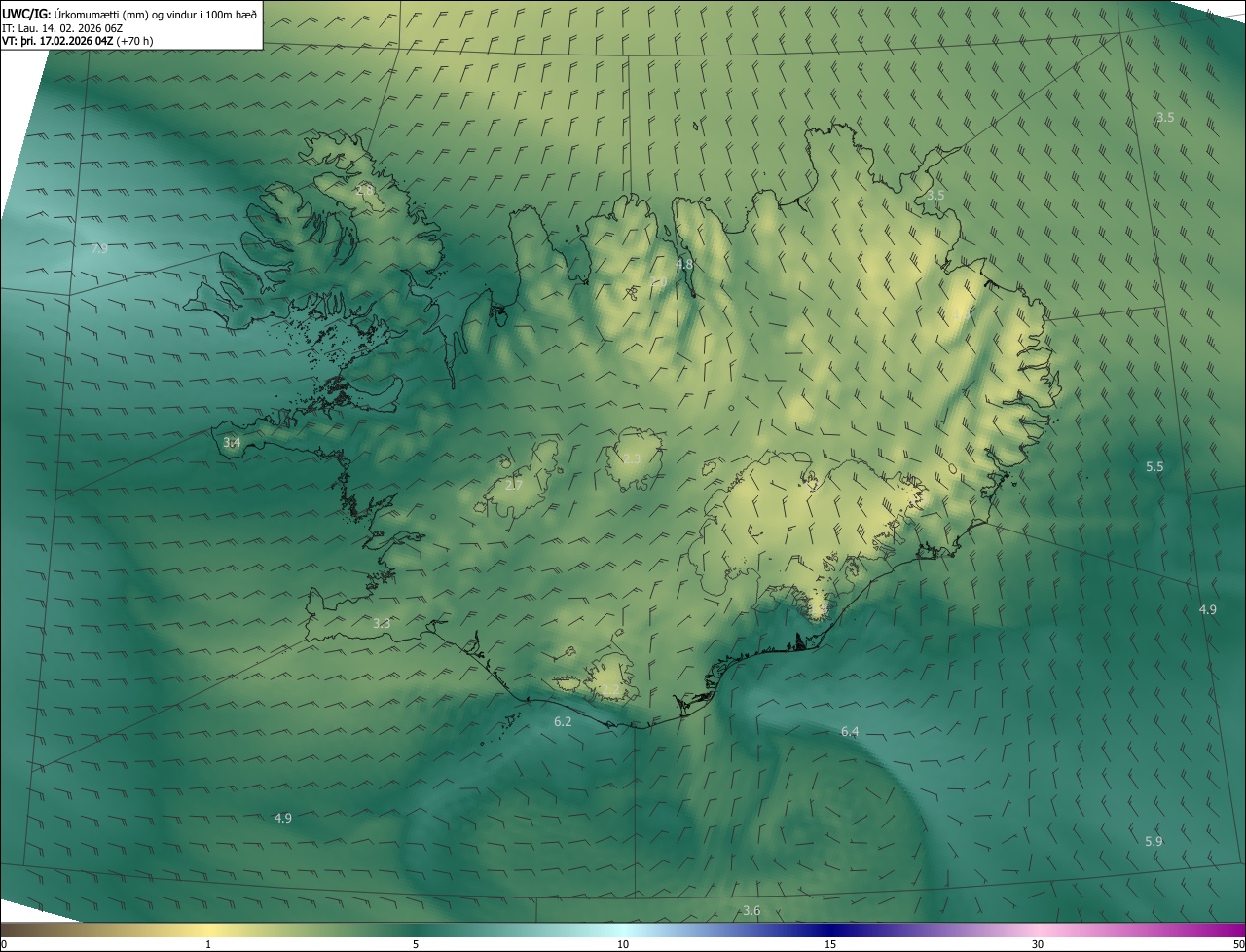Screen dimensions: 1246x952
Task: Click the '0' tick on the color scale
Action: point(4,944)
